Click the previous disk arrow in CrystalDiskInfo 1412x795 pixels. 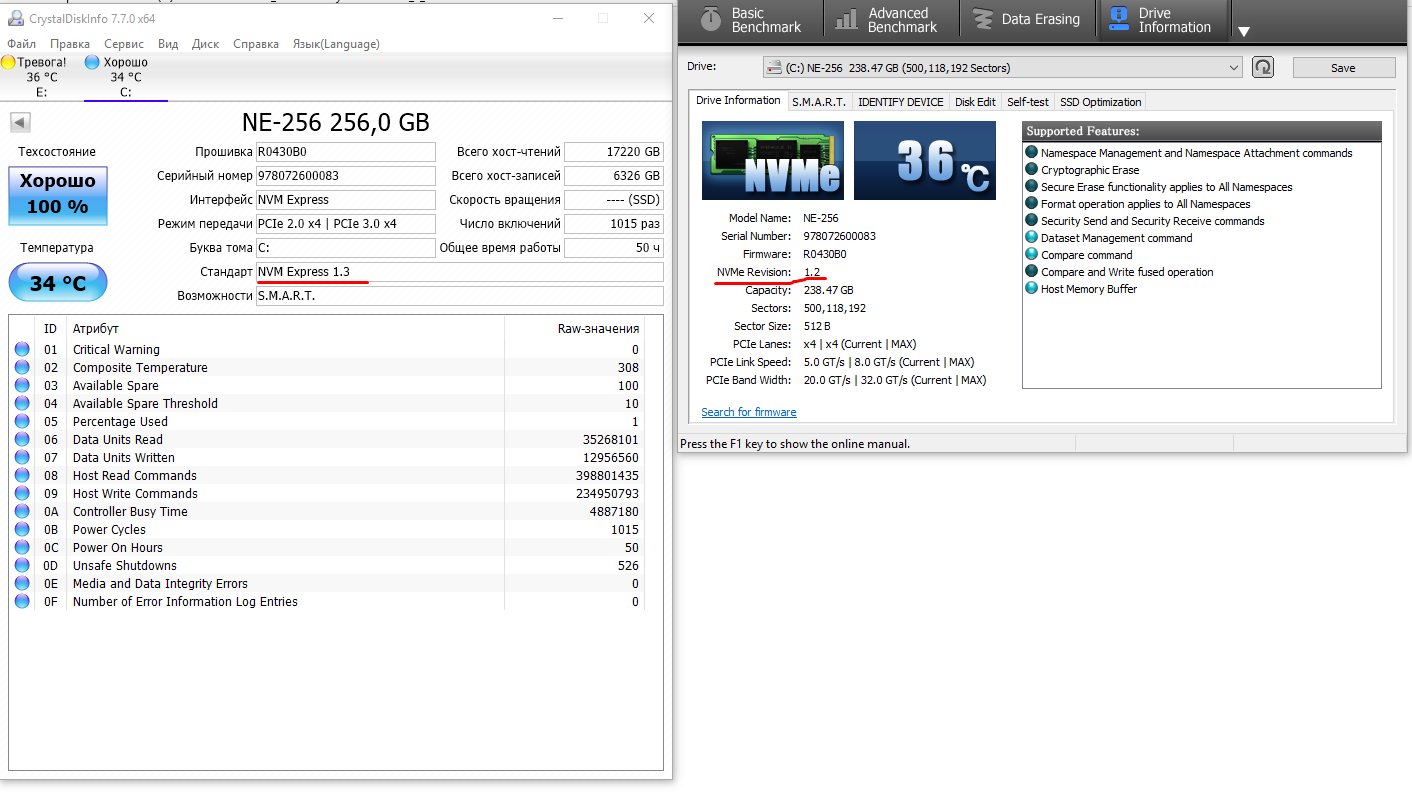[21, 122]
